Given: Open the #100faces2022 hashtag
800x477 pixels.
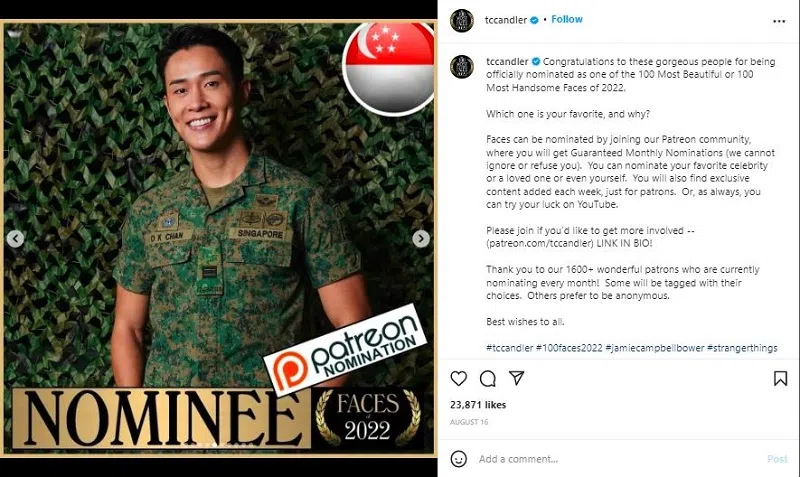Looking at the screenshot, I should [x=569, y=348].
